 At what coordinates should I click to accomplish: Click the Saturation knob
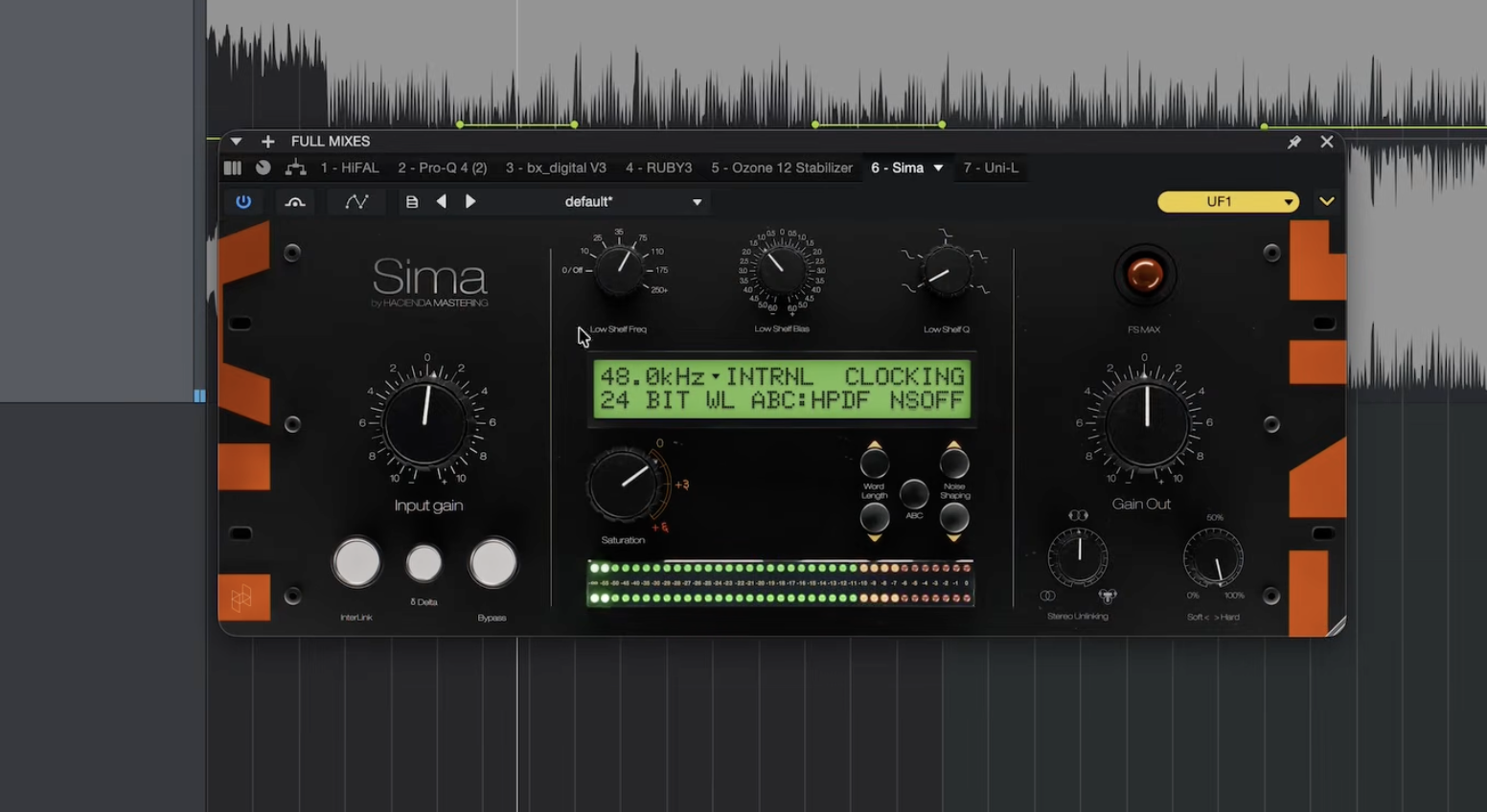click(x=624, y=484)
